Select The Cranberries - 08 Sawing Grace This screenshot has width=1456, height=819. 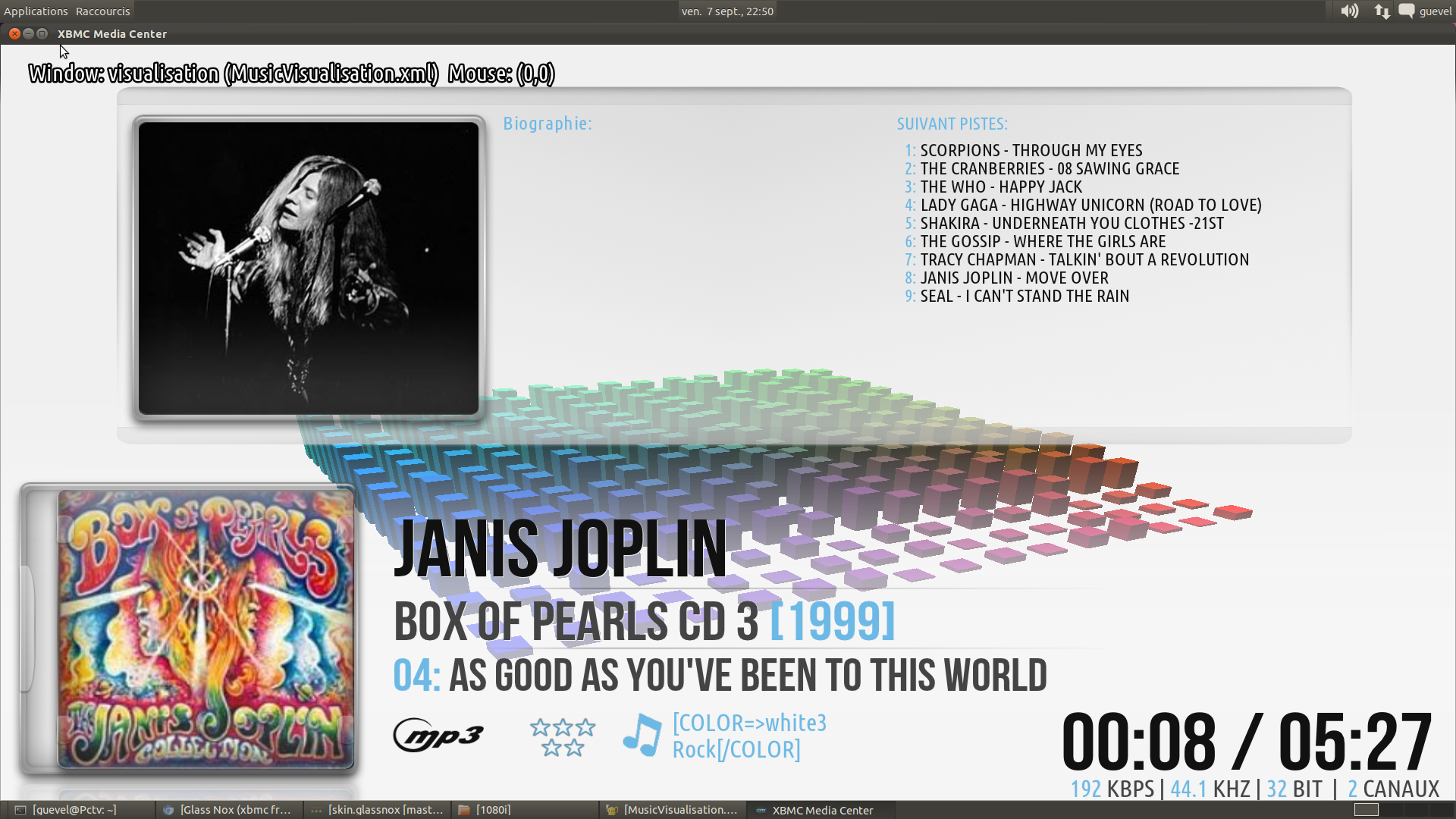1042,168
